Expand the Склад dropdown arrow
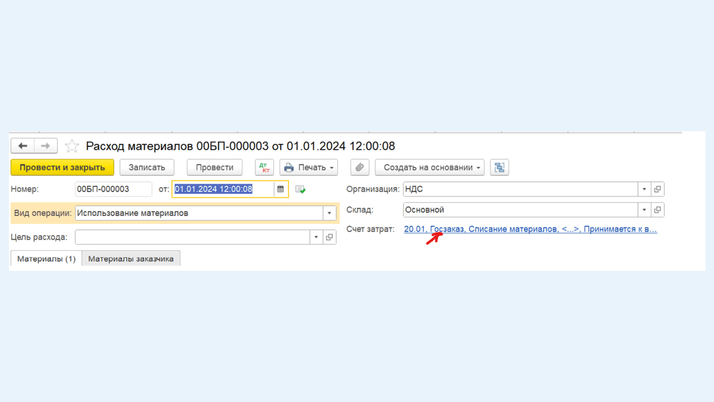The height and width of the screenshot is (402, 714). (644, 210)
